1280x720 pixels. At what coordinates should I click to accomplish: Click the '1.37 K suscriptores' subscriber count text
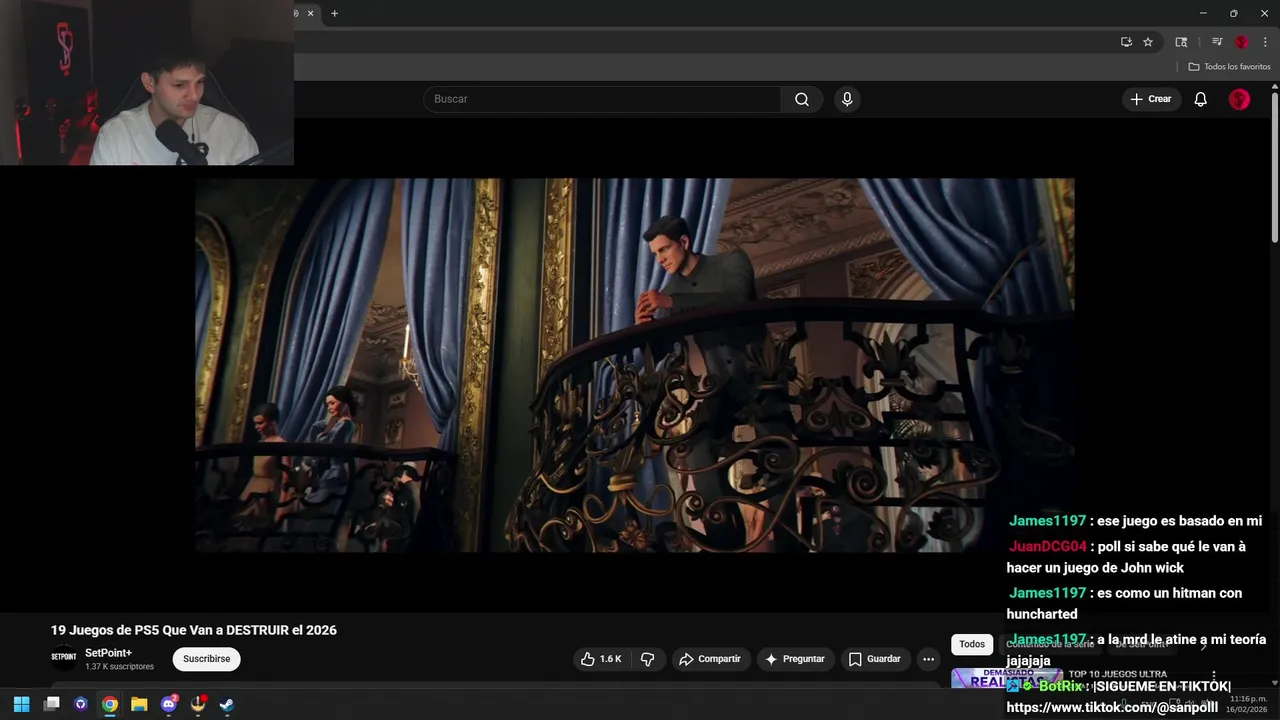(x=119, y=667)
